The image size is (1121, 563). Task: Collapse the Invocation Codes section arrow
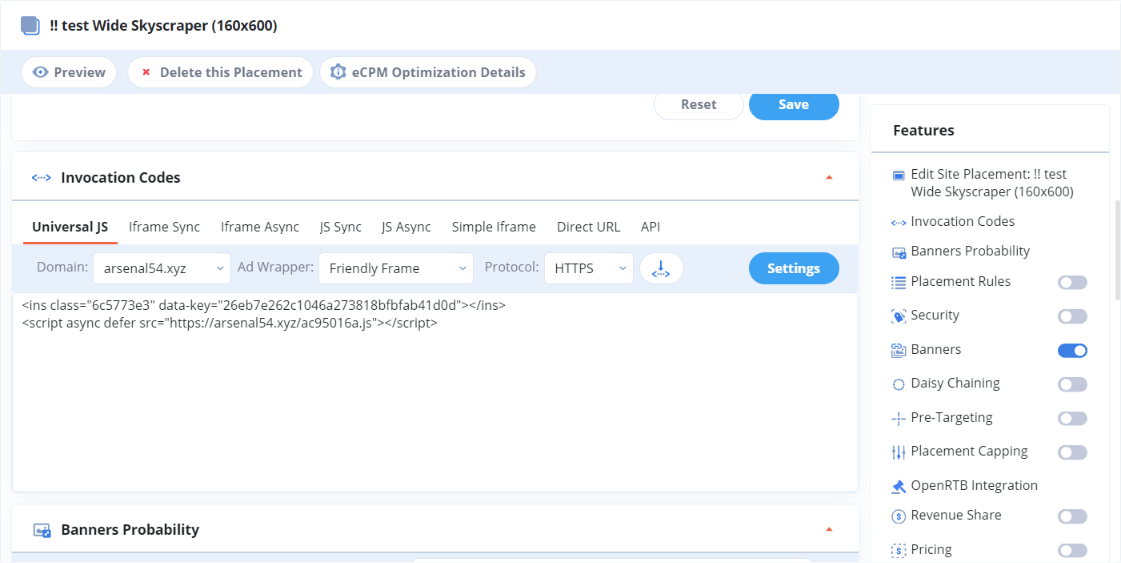(828, 178)
